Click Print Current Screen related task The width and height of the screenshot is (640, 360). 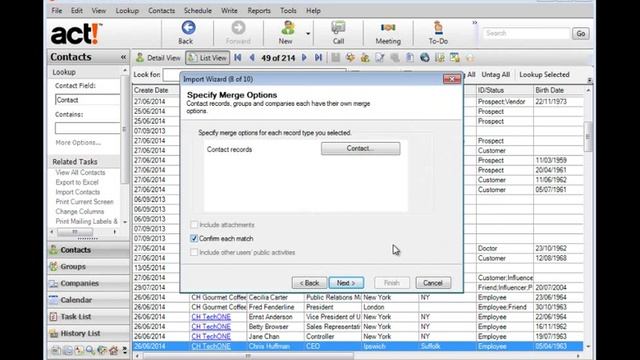pos(84,202)
